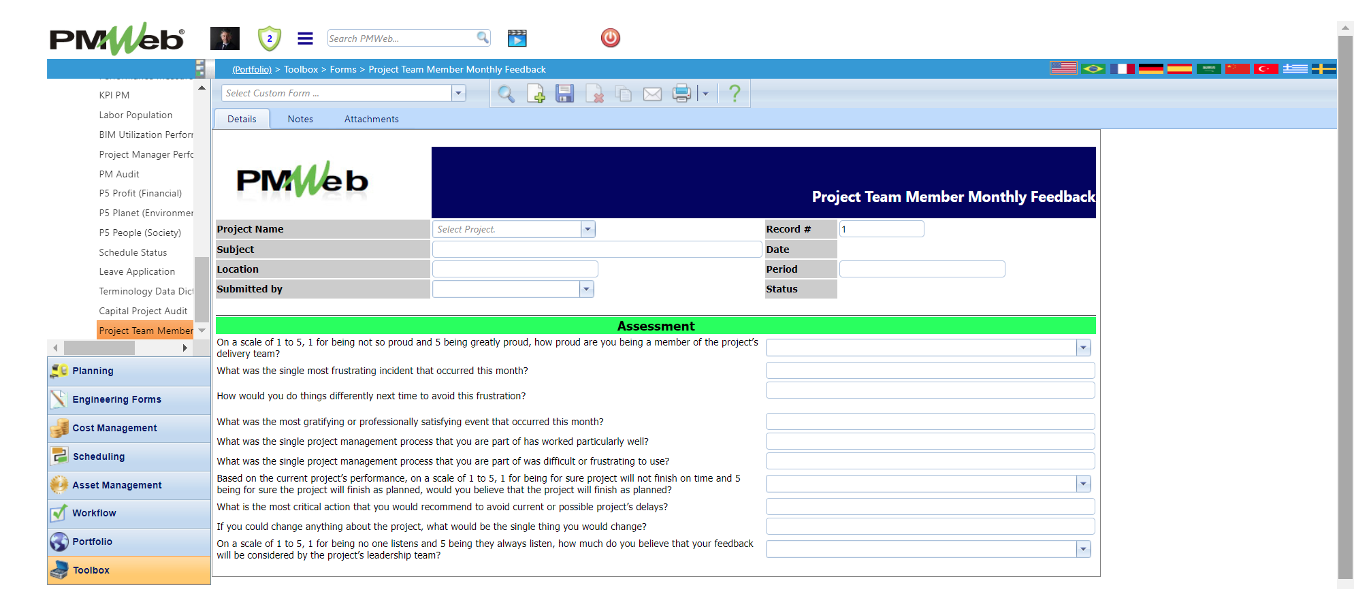The height and width of the screenshot is (613, 1370).
Task: Click the green shield notifications badge
Action: coord(269,38)
